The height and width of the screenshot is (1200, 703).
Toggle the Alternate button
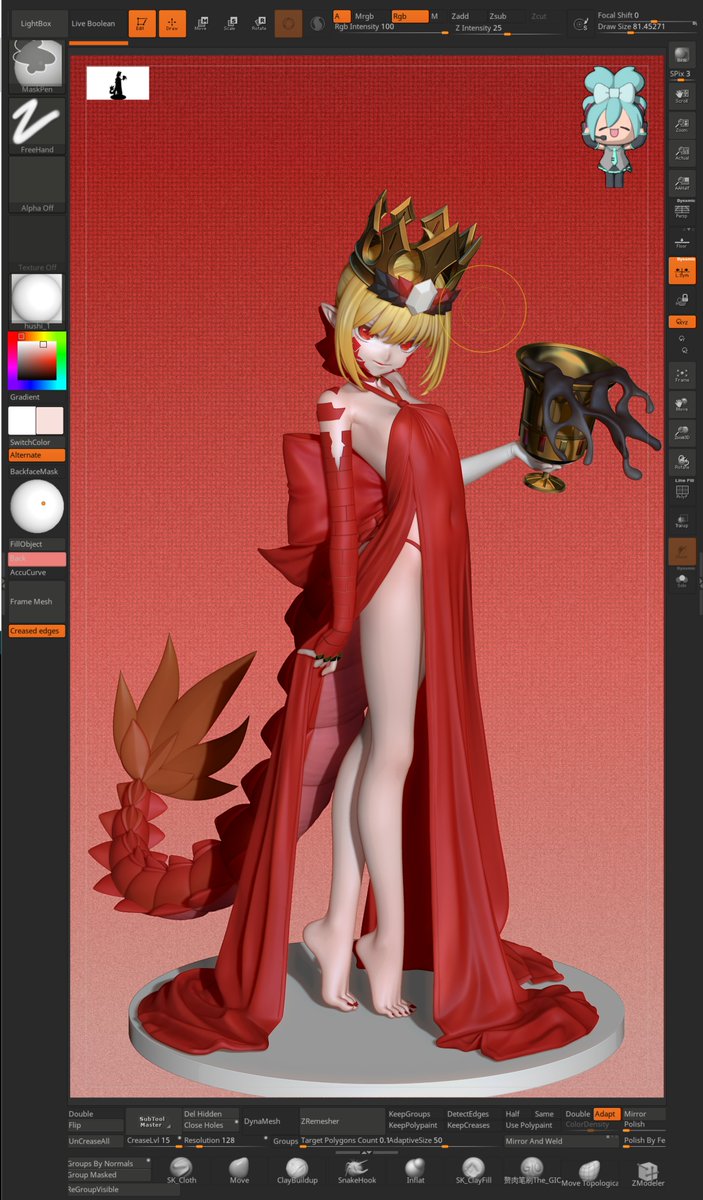tap(37, 455)
